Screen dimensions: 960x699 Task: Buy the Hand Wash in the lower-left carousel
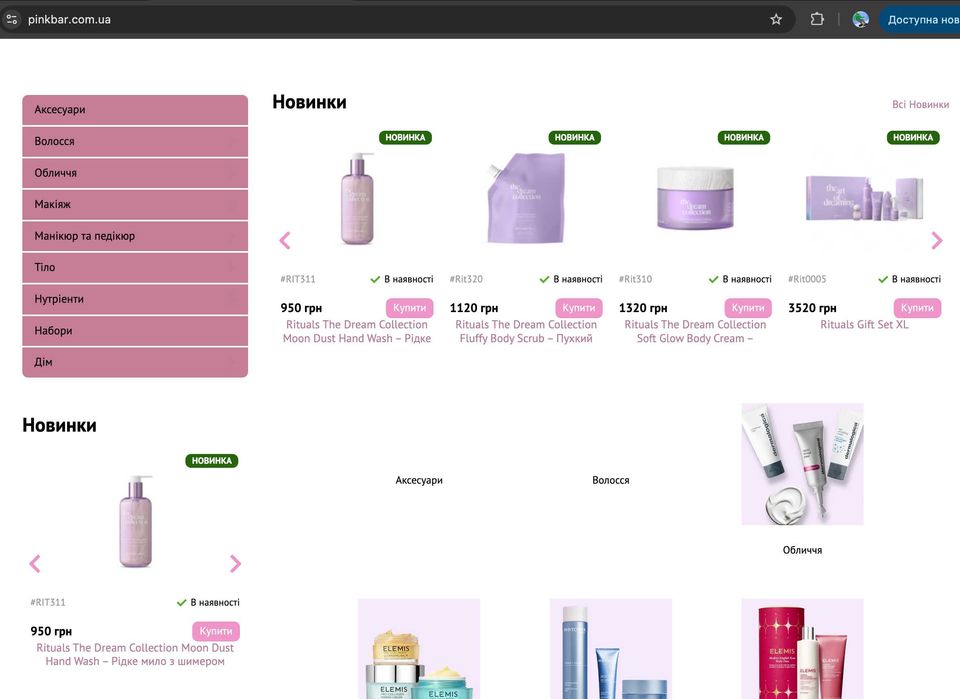click(216, 631)
